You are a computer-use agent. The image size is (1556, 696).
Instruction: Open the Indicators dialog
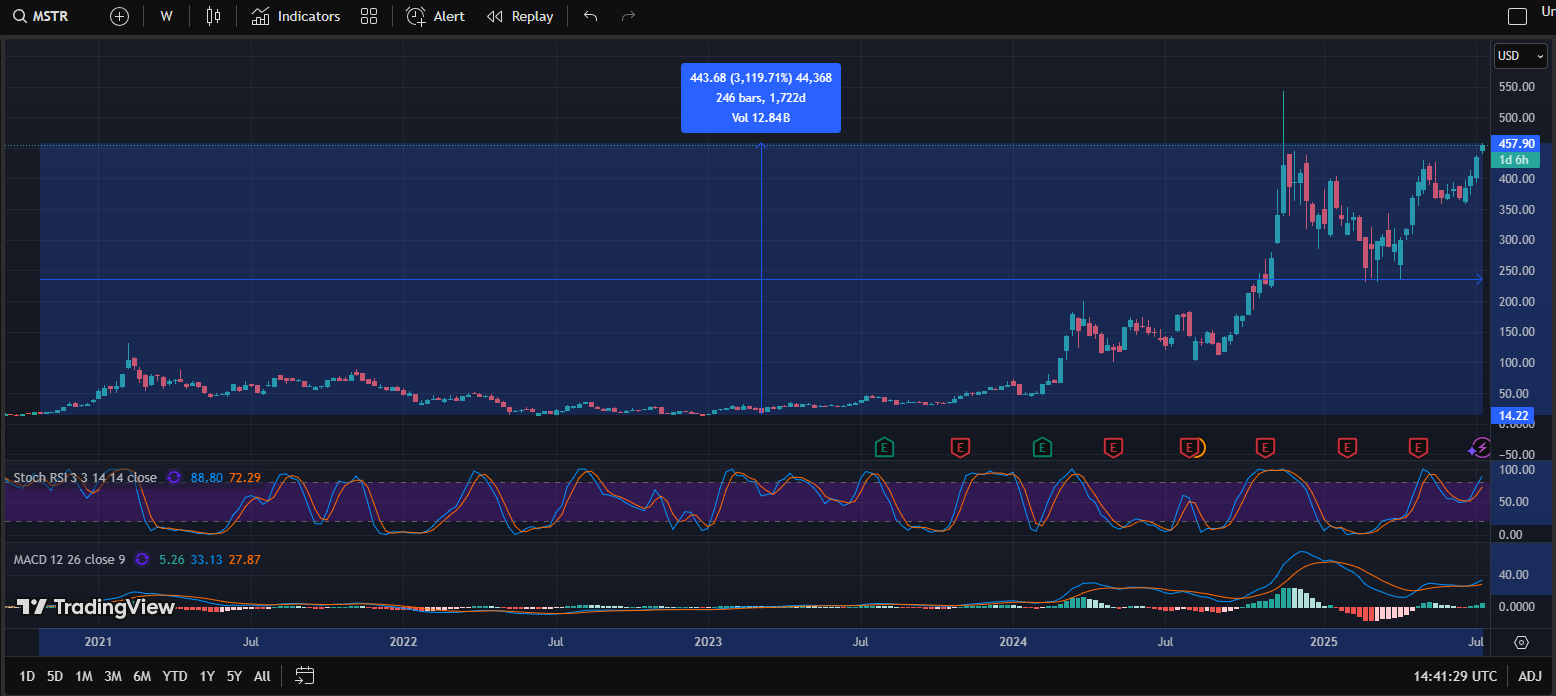pos(296,16)
